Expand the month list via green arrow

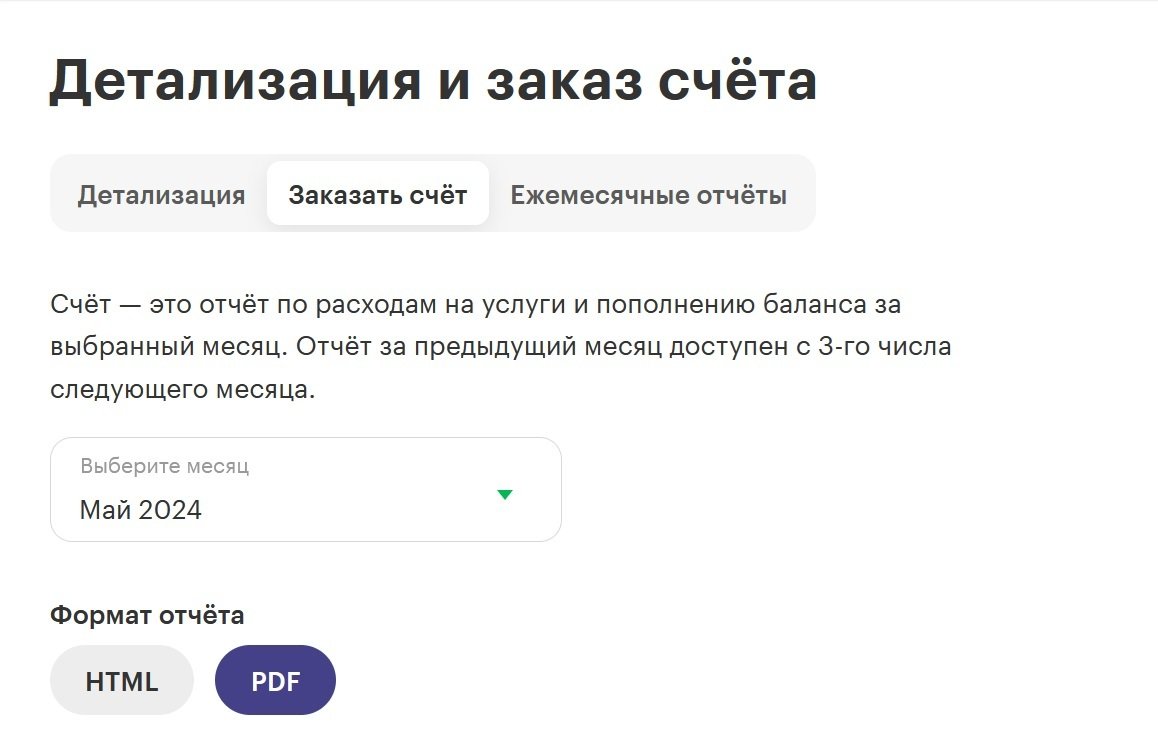coord(505,494)
